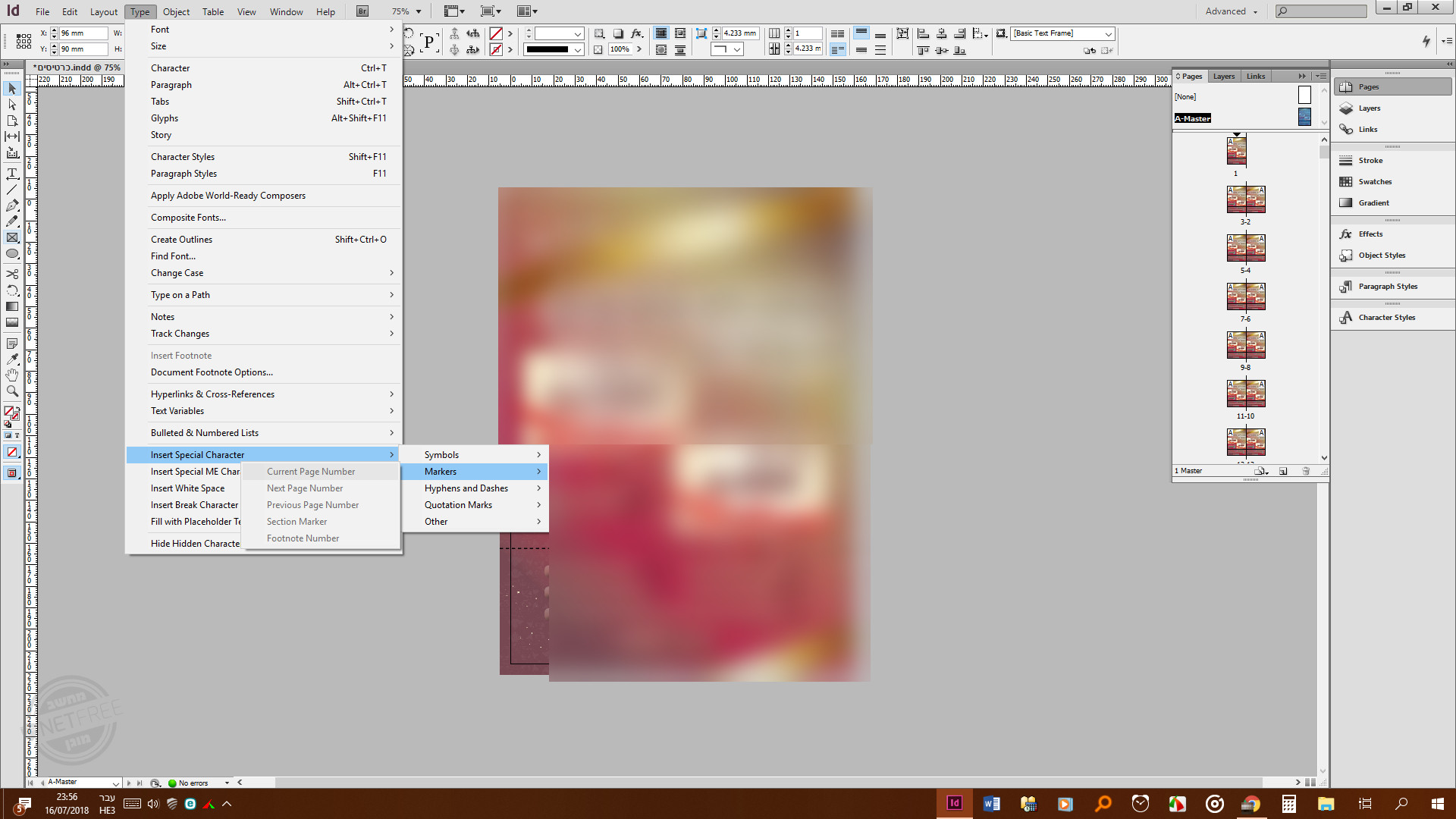Select the Rectangle Frame tool
Image resolution: width=1456 pixels, height=819 pixels.
[x=12, y=238]
